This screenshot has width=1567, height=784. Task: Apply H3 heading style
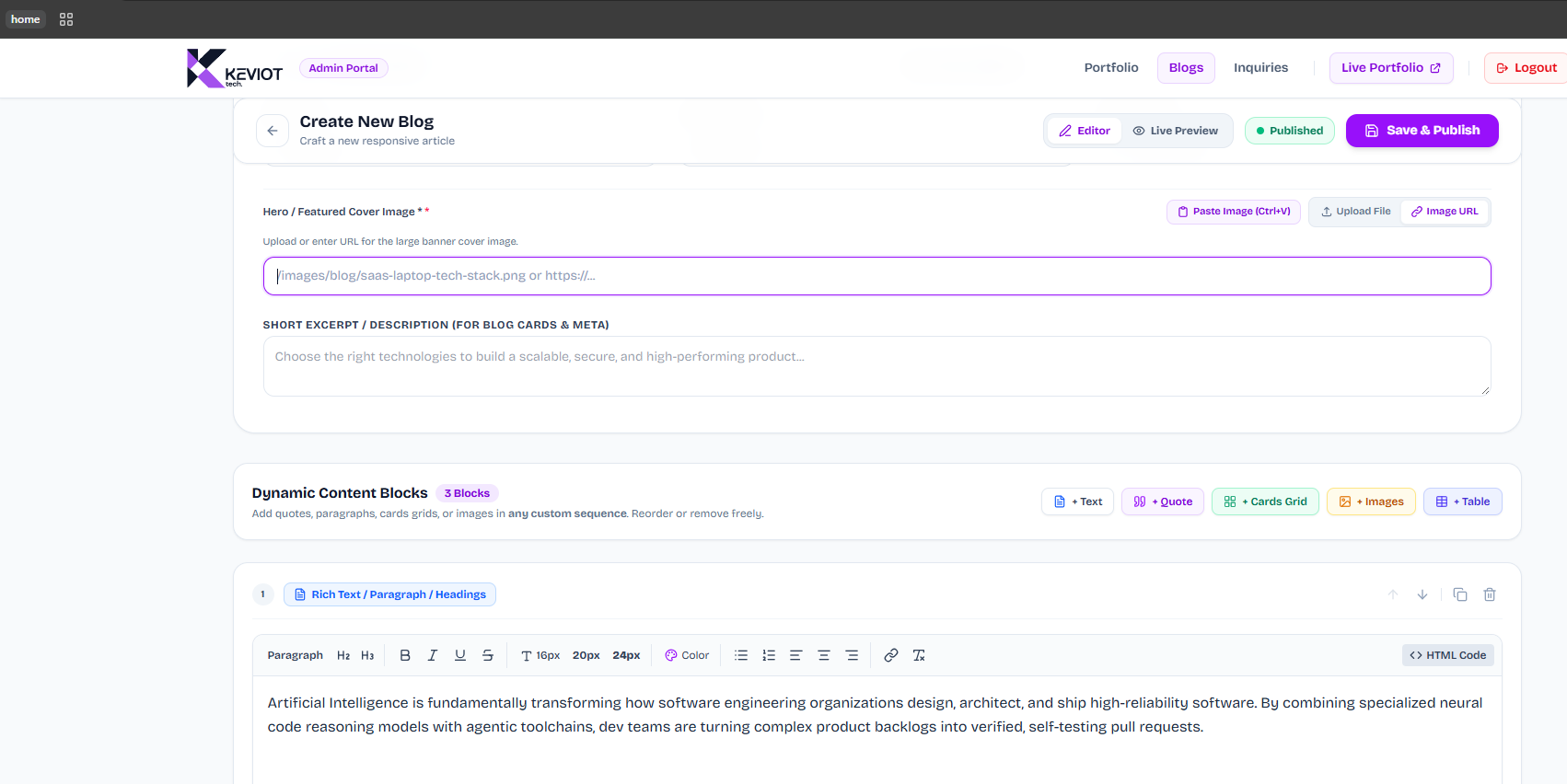367,655
